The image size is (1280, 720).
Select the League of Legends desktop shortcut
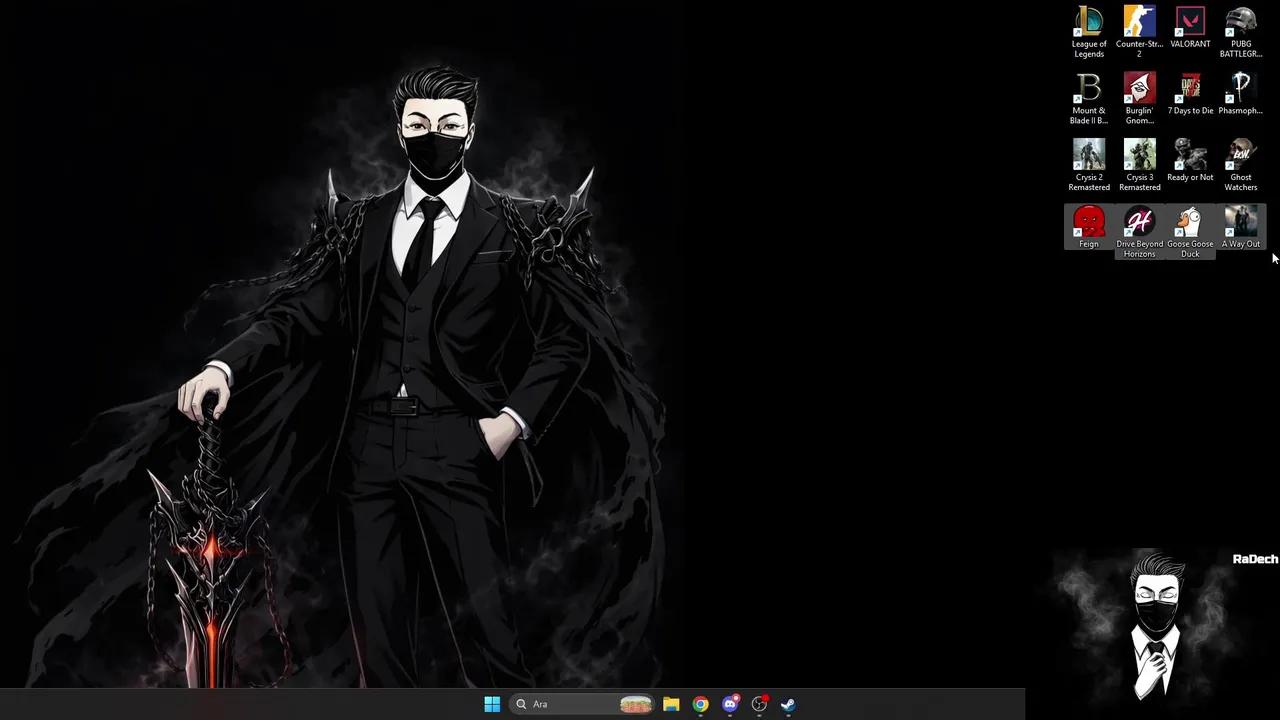tap(1089, 32)
